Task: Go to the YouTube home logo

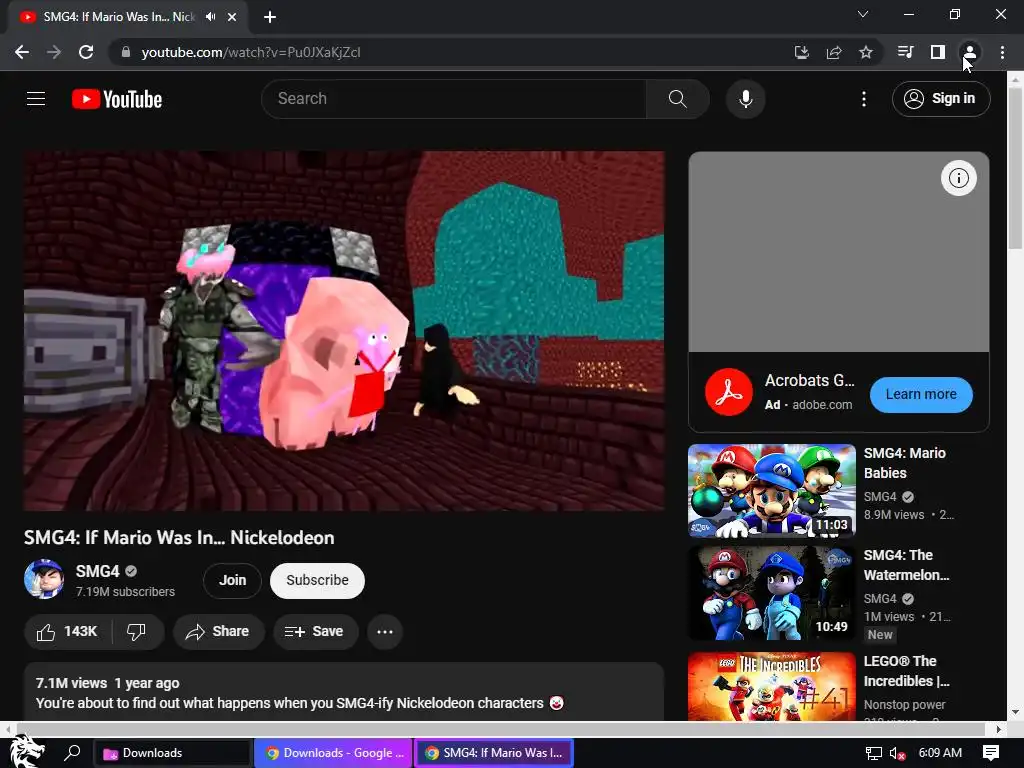Action: [x=117, y=99]
